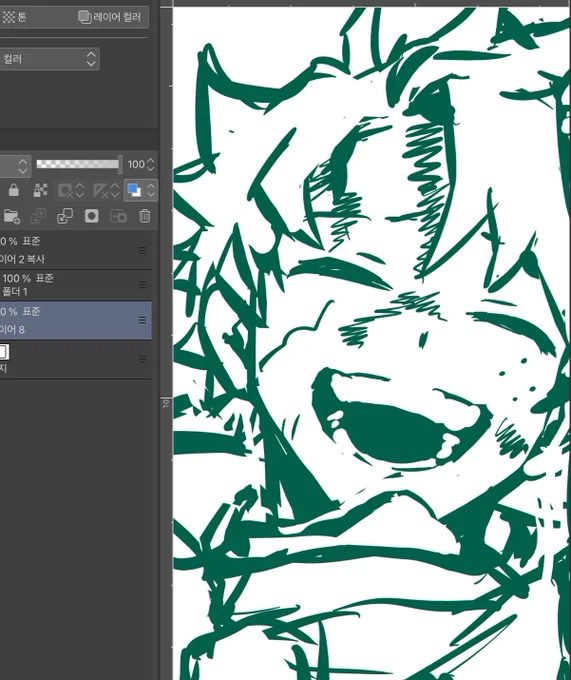Click grip handle of paper layer row
The width and height of the screenshot is (571, 680).
[142, 359]
